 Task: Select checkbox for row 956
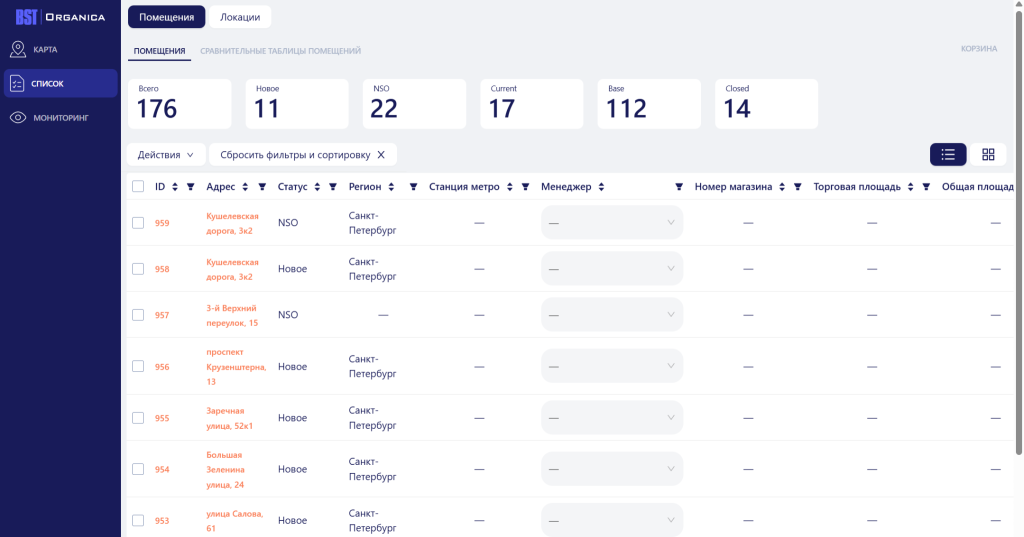[138, 366]
